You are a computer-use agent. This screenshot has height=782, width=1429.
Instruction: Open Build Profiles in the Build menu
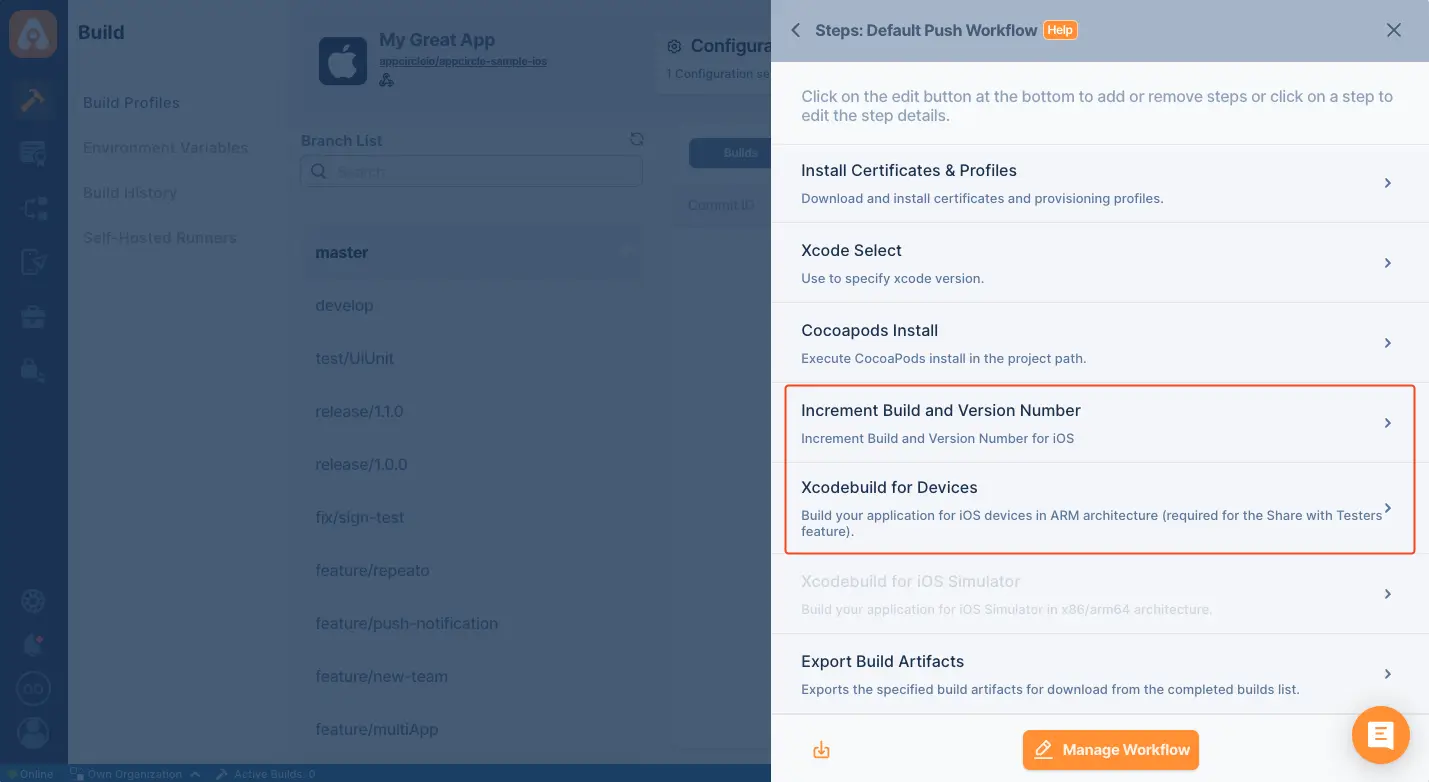(131, 103)
